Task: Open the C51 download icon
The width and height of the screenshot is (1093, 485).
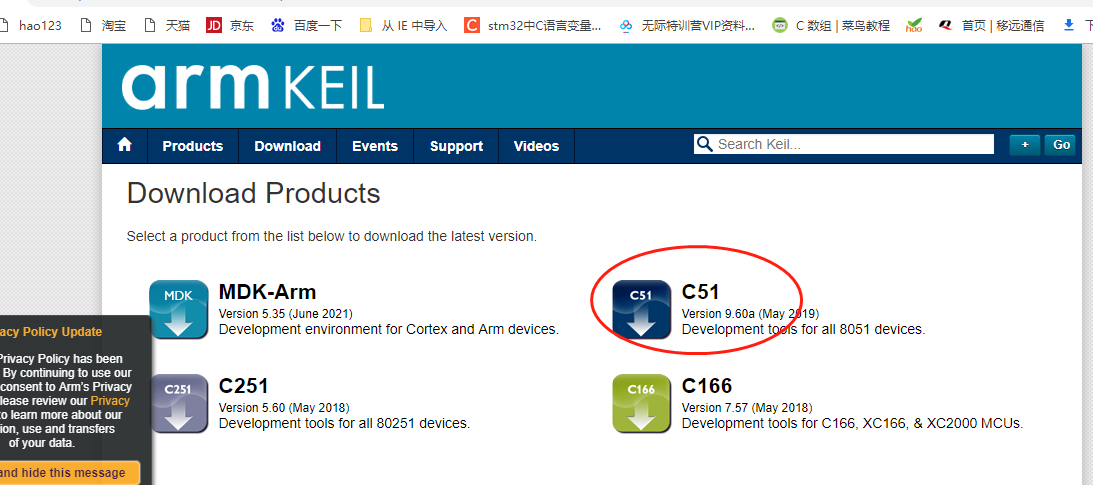Action: tap(641, 309)
